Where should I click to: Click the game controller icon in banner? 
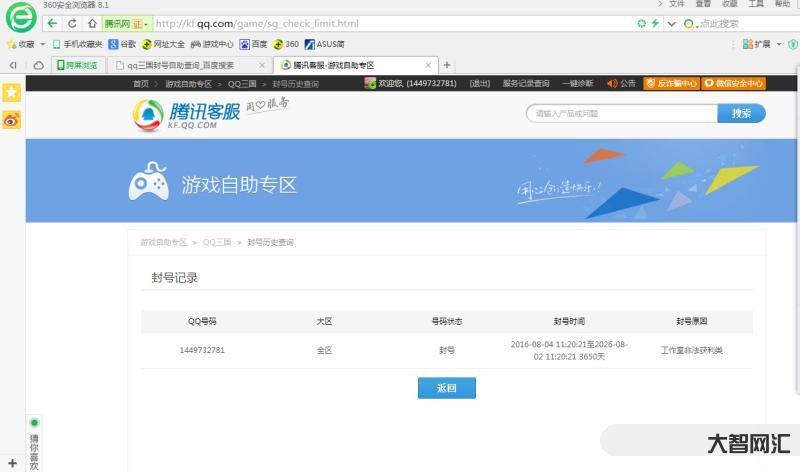click(x=150, y=183)
